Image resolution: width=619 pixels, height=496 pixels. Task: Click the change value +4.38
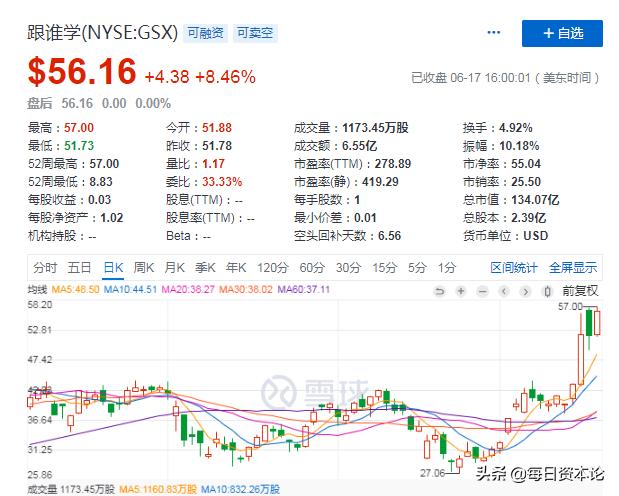167,77
